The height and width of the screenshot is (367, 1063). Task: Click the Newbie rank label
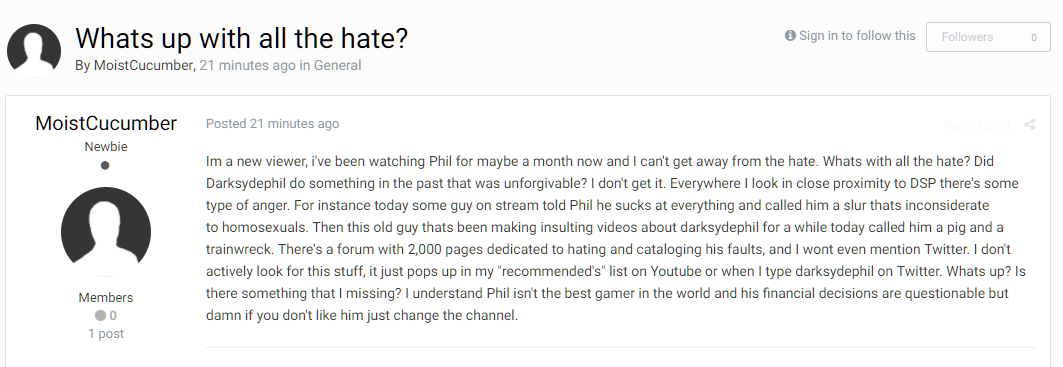[x=106, y=147]
